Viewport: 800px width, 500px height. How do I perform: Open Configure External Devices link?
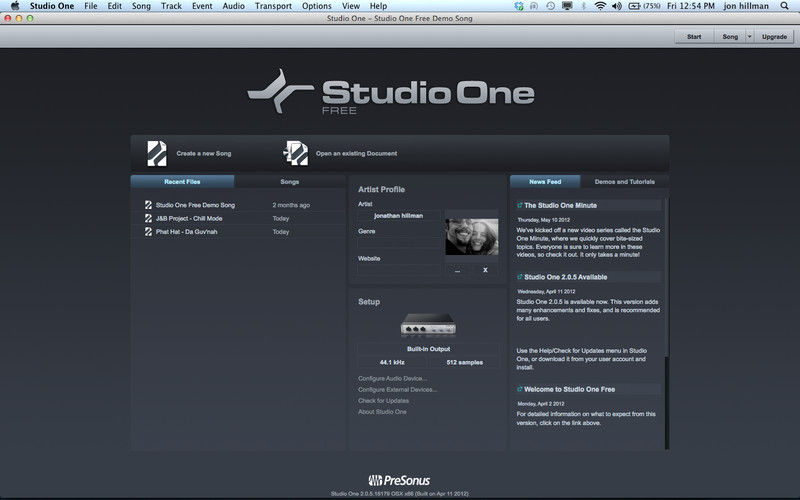coord(397,390)
